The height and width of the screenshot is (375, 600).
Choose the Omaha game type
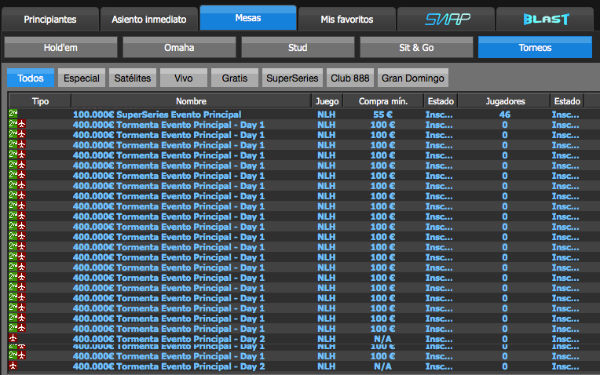pyautogui.click(x=179, y=47)
